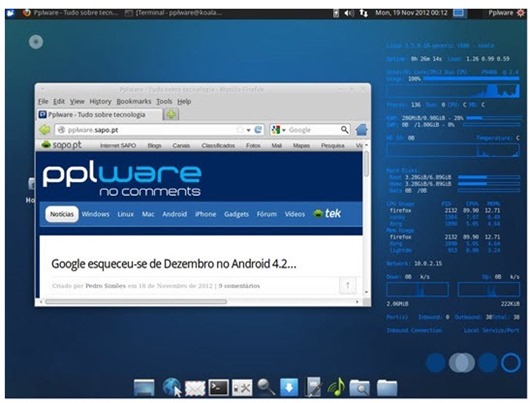Screen dimensions: 530x403
Task: Open the Pesquisa link in the SAPO bar
Action: (333, 146)
